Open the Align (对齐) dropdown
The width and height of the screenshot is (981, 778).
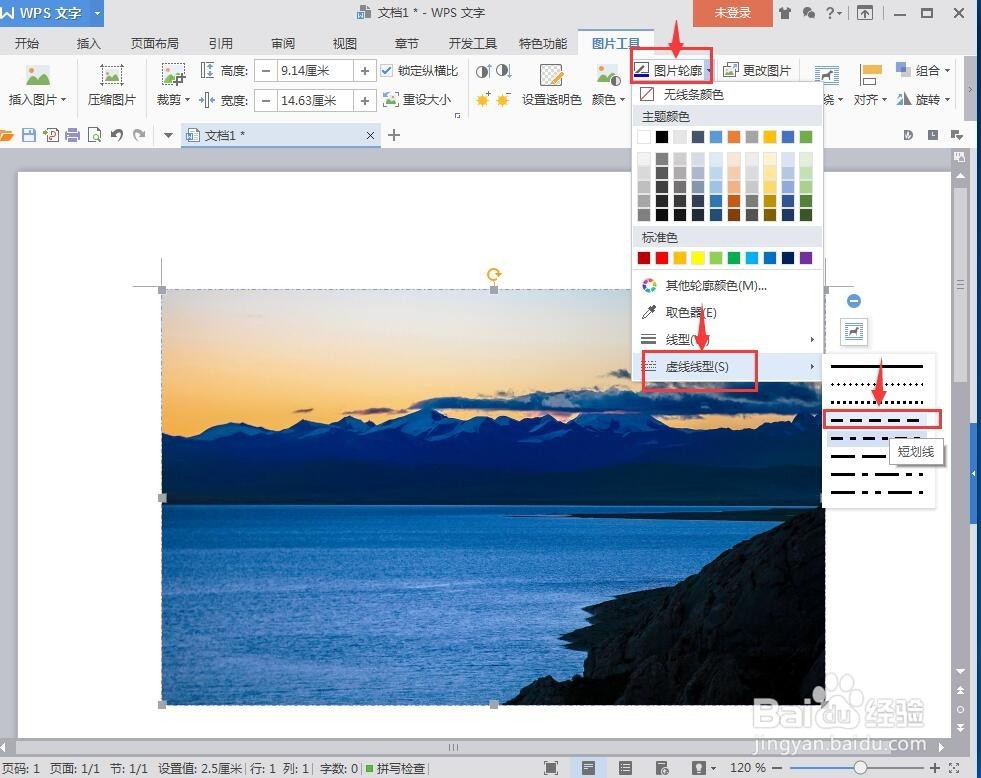(x=870, y=99)
